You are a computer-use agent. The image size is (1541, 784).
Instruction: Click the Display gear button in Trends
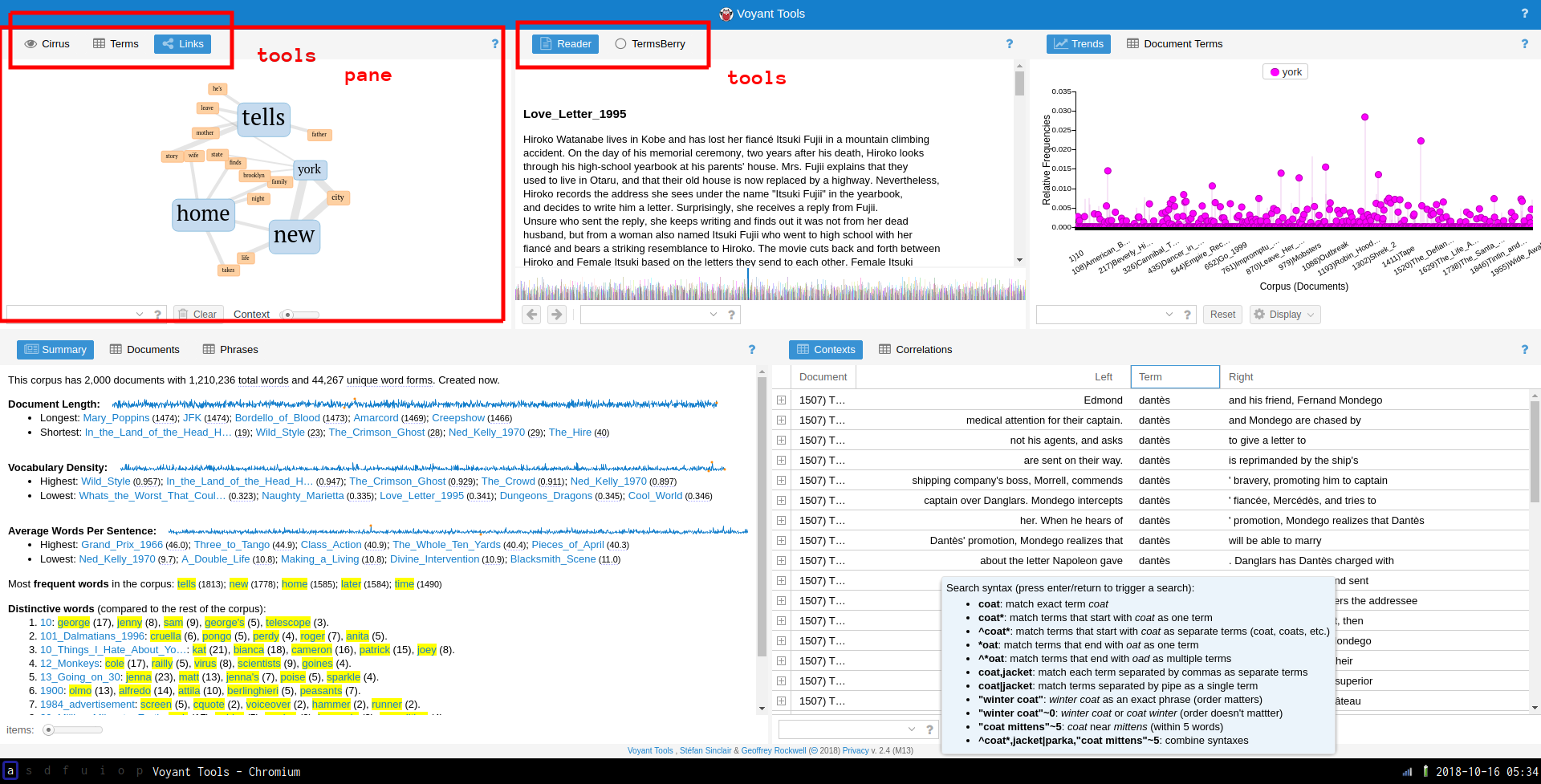coord(1285,315)
